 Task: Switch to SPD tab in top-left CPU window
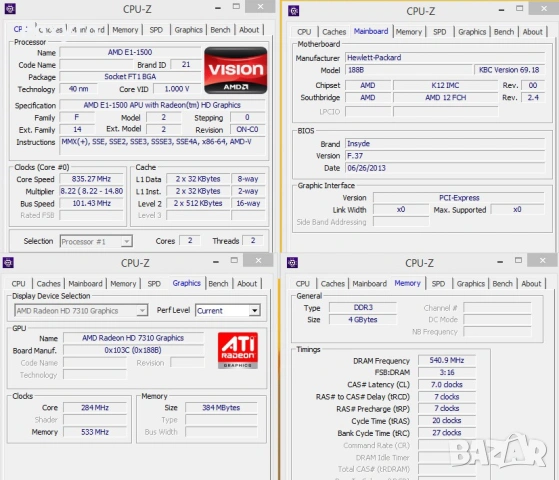[x=156, y=30]
